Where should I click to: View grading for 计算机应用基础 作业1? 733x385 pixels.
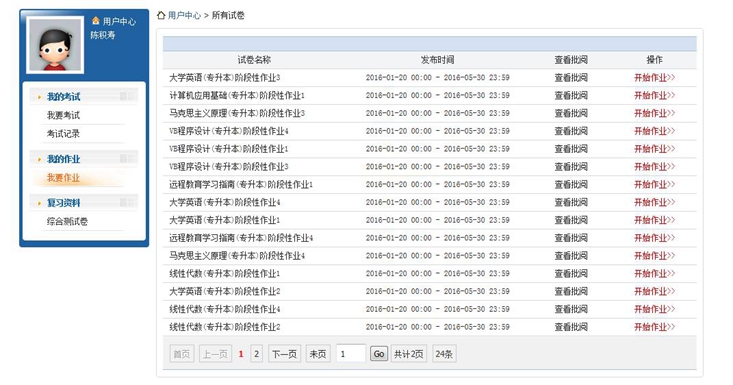pyautogui.click(x=571, y=95)
